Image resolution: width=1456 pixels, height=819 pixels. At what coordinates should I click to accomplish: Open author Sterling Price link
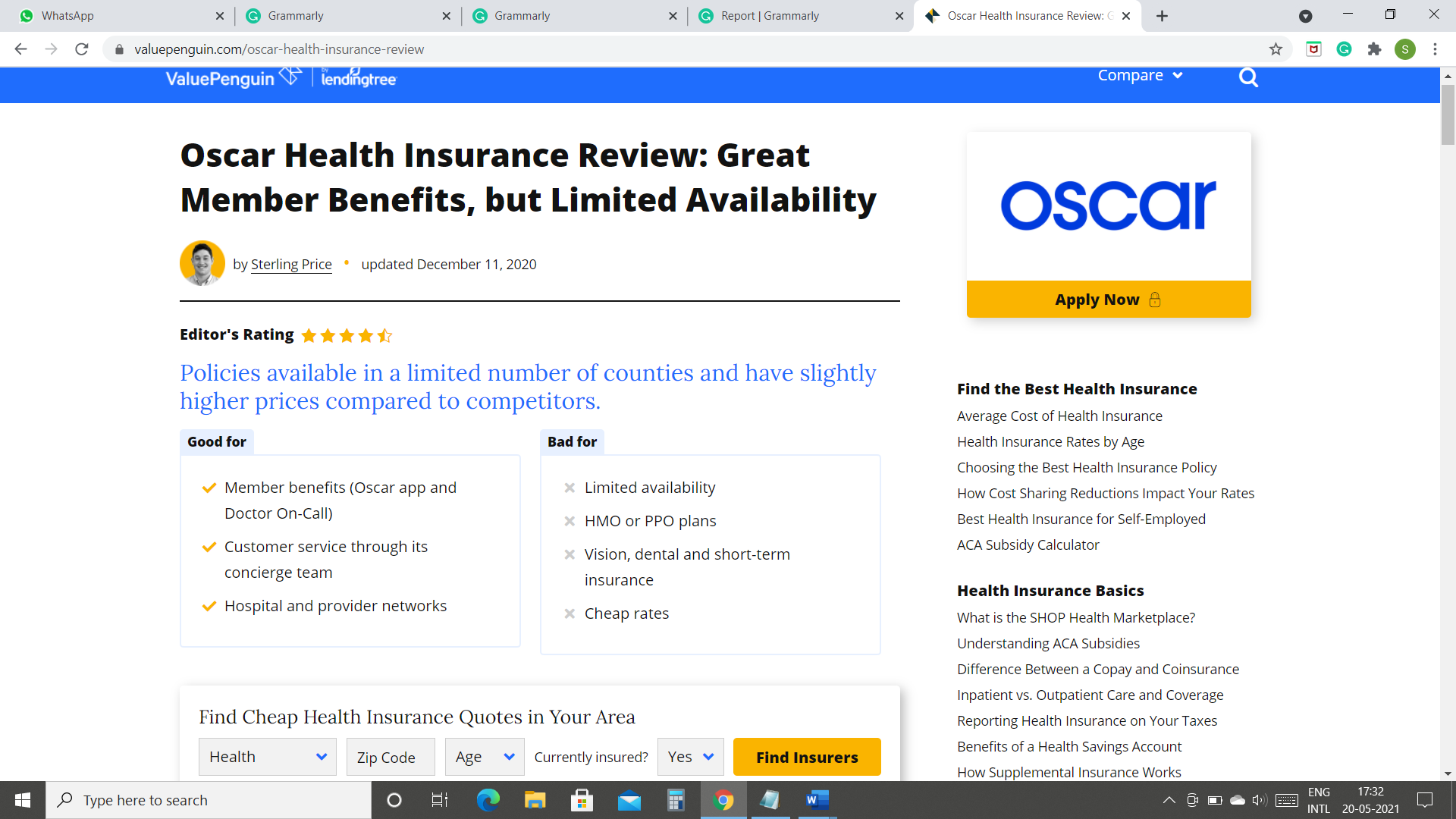tap(291, 265)
